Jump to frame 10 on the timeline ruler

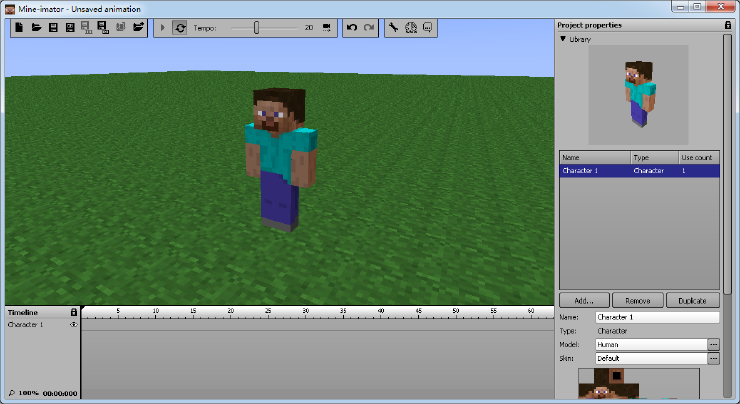point(156,312)
